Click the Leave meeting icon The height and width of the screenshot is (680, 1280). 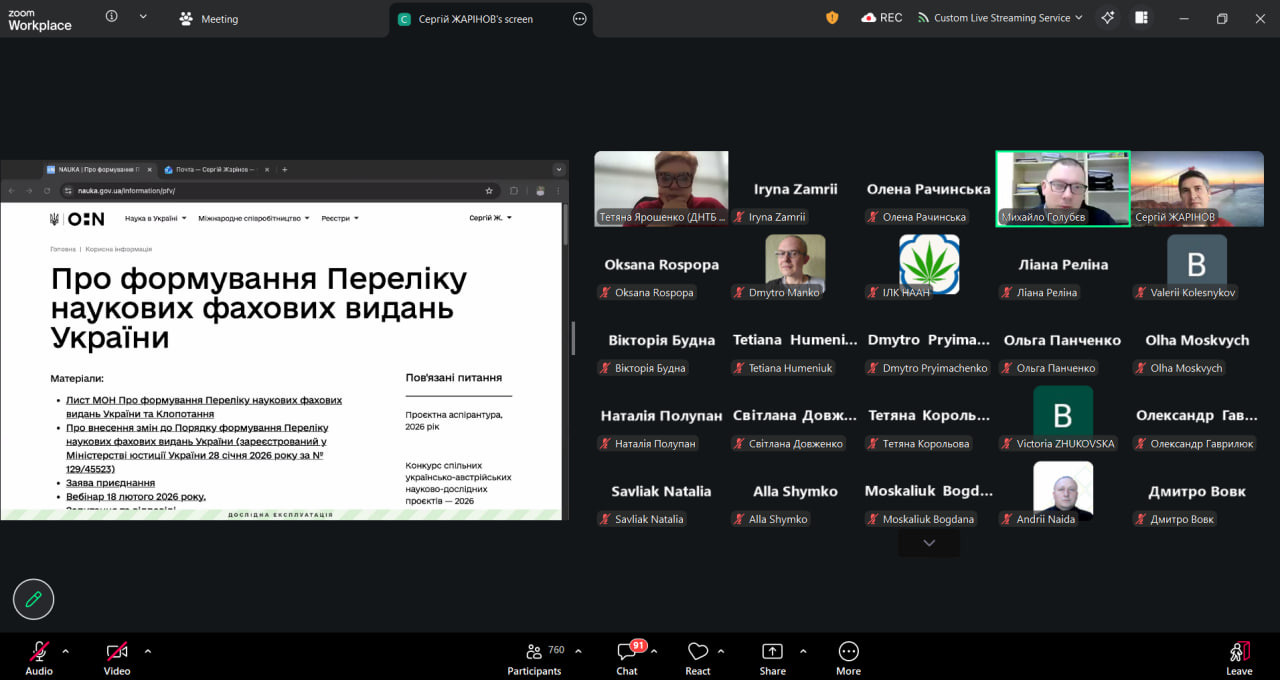click(1239, 657)
